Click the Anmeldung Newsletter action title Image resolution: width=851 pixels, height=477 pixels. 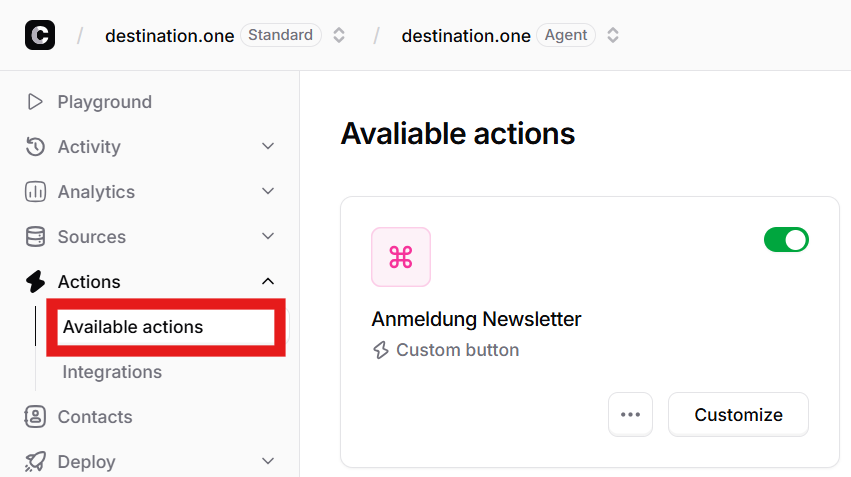476,319
